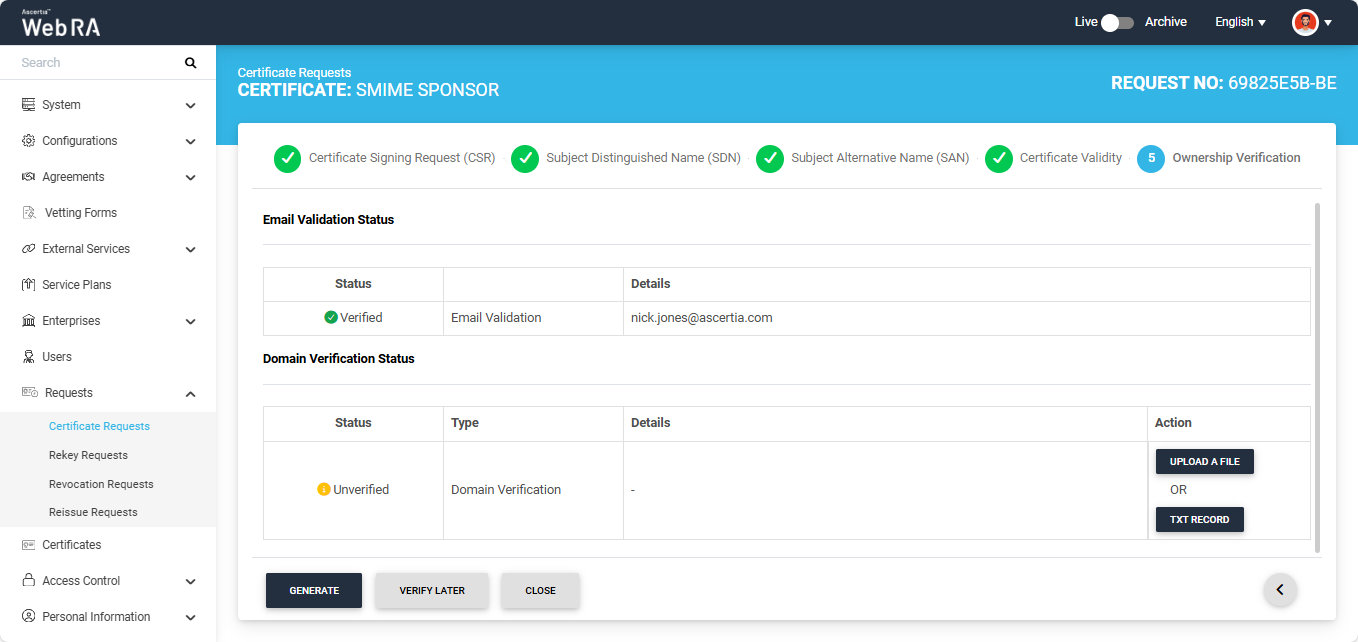Click the Vetting Forms sidebar icon

pos(29,213)
